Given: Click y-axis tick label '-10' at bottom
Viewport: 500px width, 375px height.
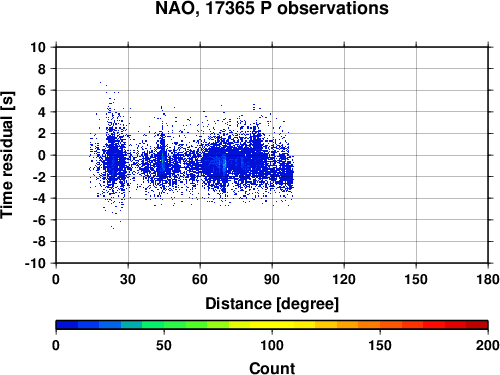Looking at the screenshot, I should pos(35,263).
